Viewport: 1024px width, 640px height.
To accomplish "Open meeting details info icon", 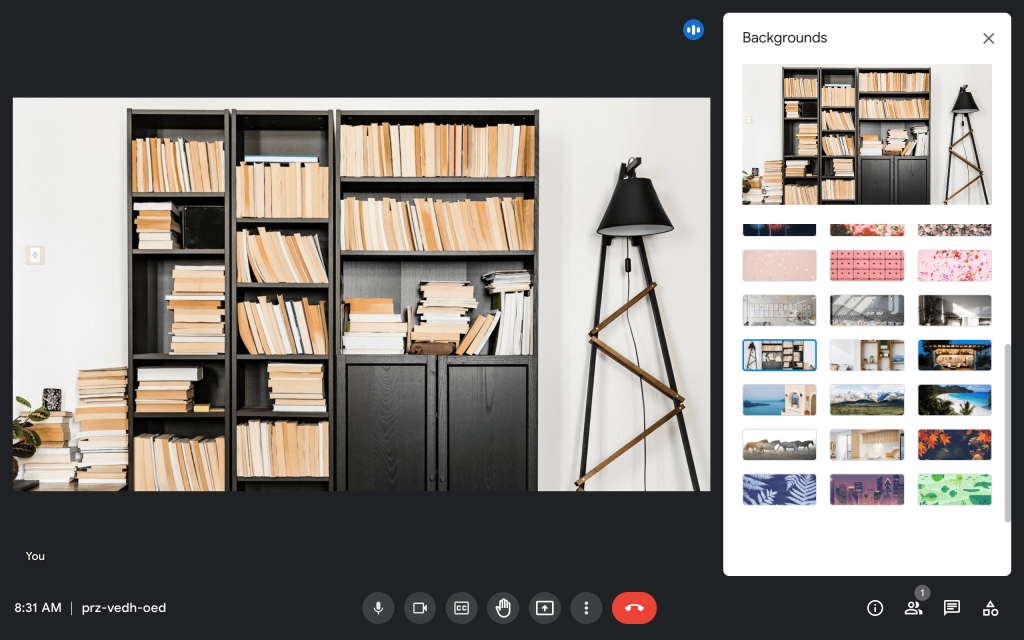I will click(x=875, y=608).
